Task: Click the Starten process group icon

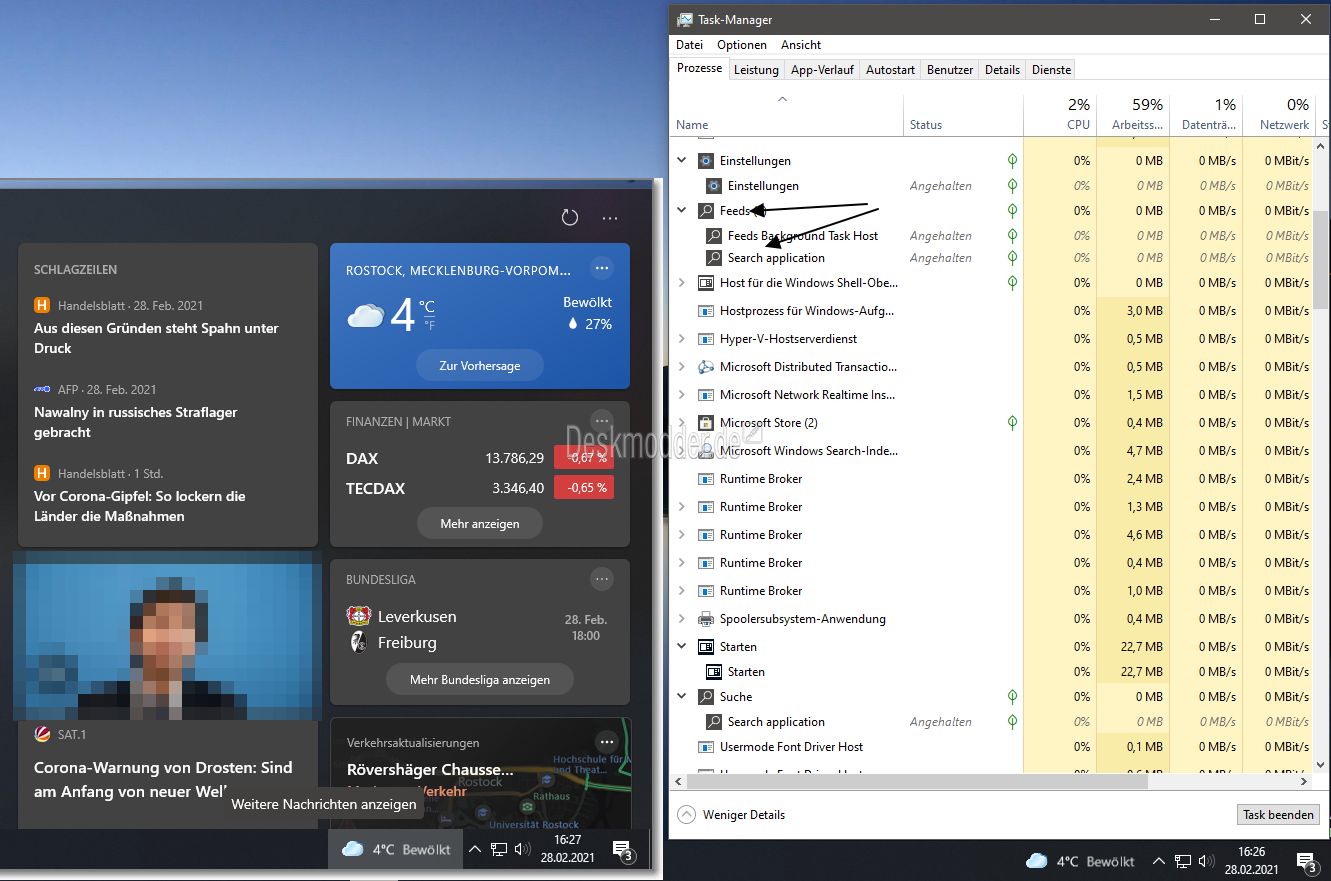Action: [x=705, y=646]
